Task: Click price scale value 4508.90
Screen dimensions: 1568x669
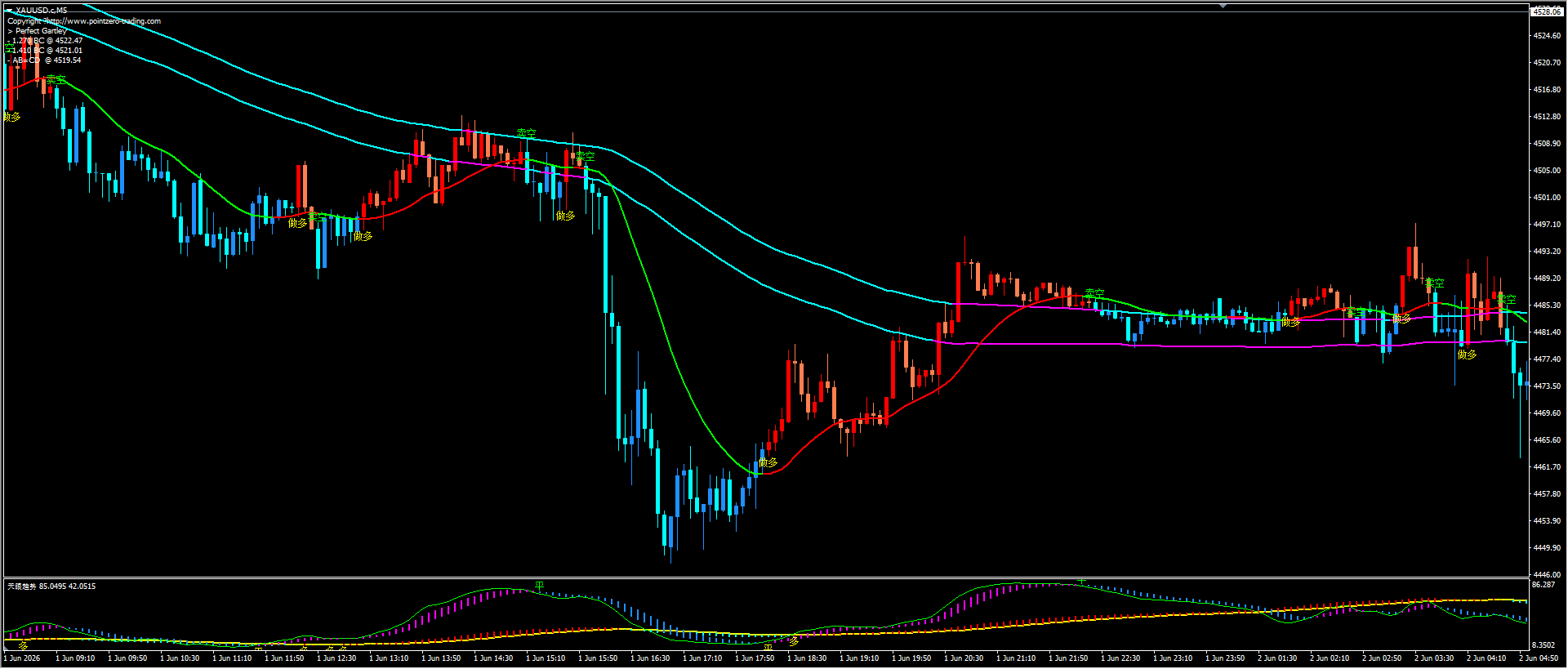Action: point(1547,144)
